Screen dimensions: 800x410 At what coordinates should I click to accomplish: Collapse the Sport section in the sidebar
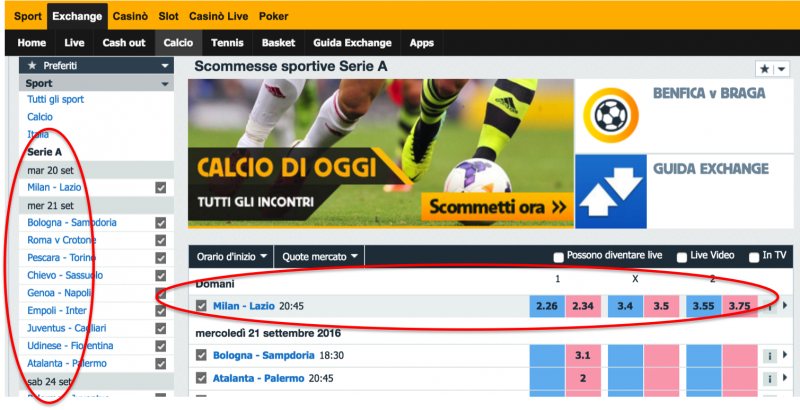(x=165, y=84)
